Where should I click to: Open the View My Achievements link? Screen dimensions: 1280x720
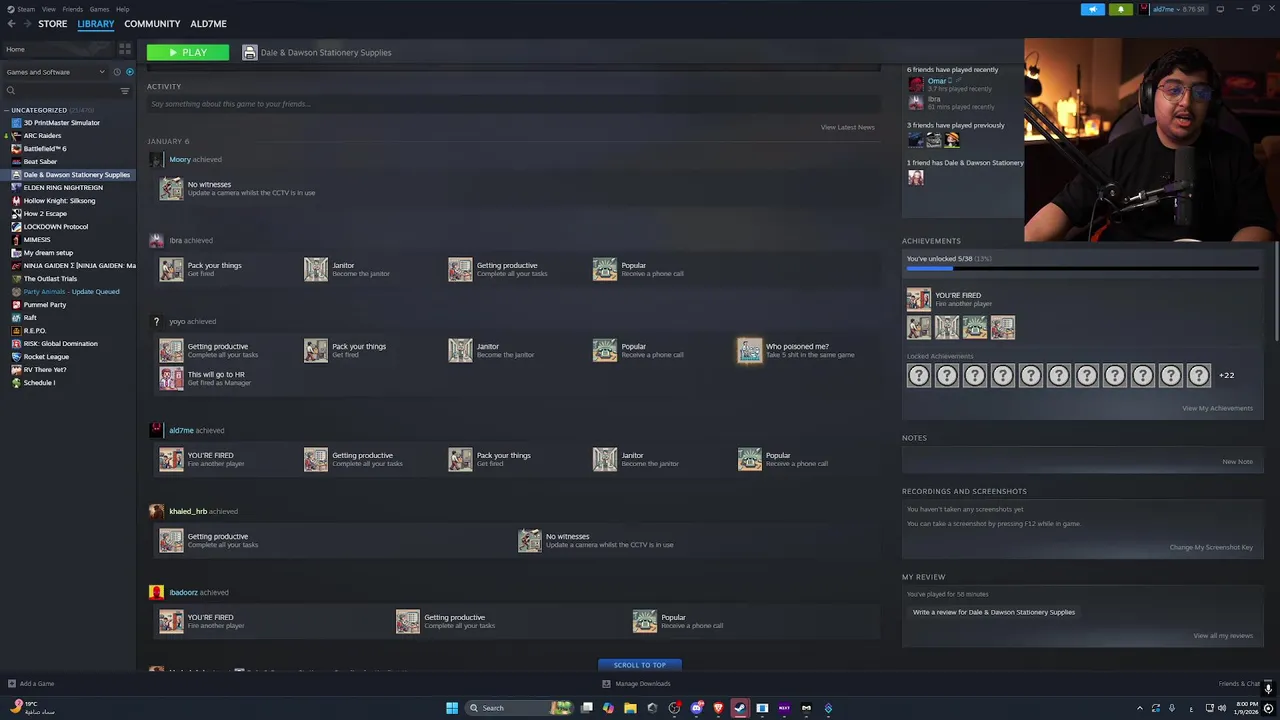tap(1217, 408)
